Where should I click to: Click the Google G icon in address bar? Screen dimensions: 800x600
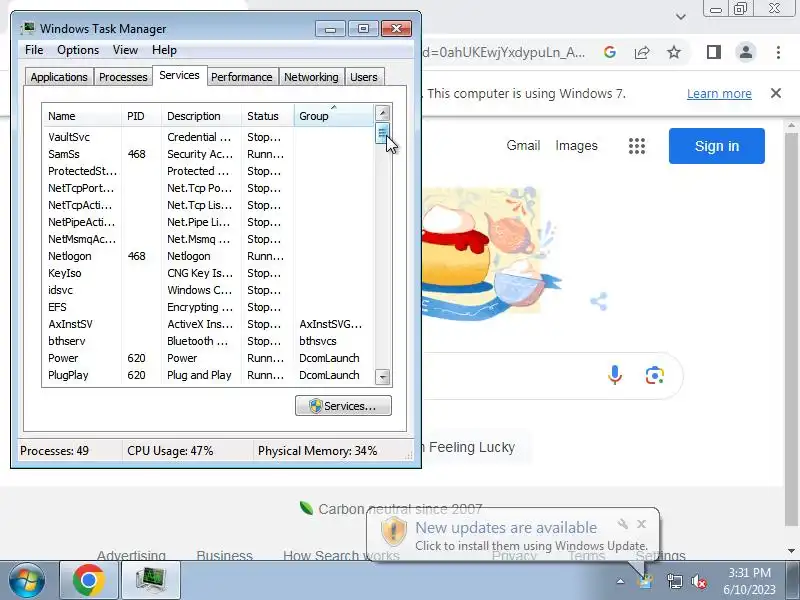pyautogui.click(x=610, y=52)
